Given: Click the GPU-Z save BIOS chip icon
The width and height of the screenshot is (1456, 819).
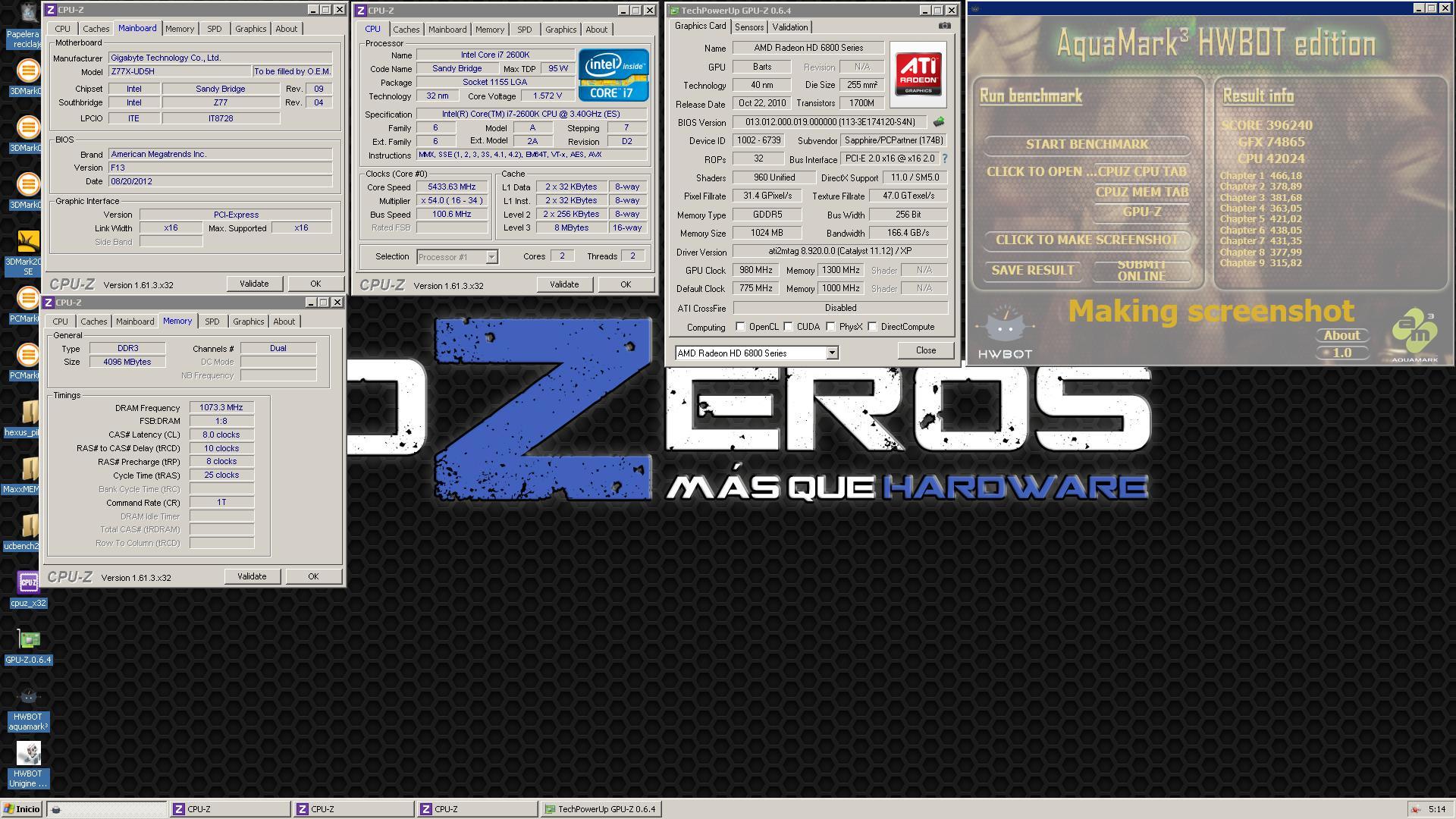Looking at the screenshot, I should point(939,121).
